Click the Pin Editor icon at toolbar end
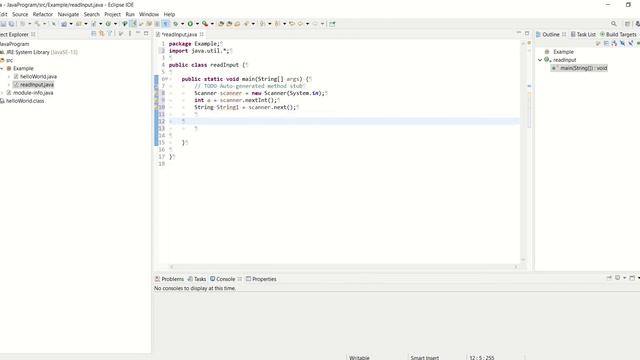This screenshot has width=640, height=360. (332, 24)
